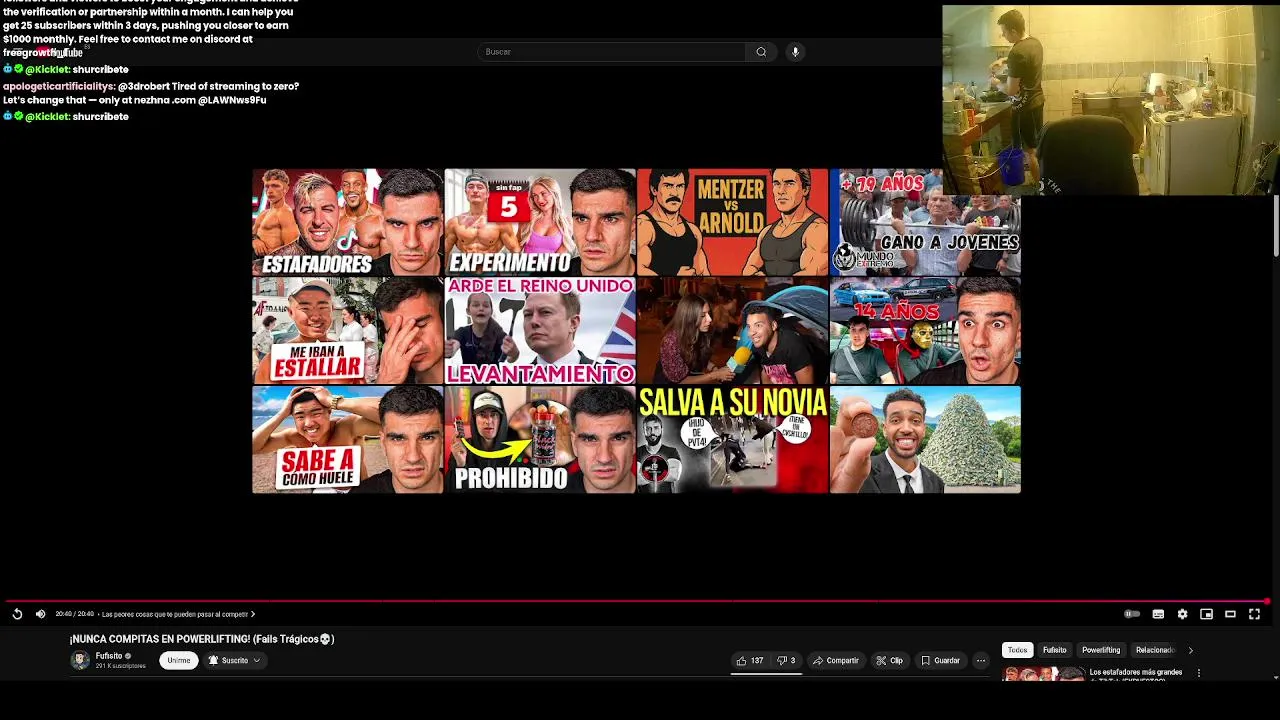Click the 20:40 / 20:40 time display

click(x=75, y=614)
